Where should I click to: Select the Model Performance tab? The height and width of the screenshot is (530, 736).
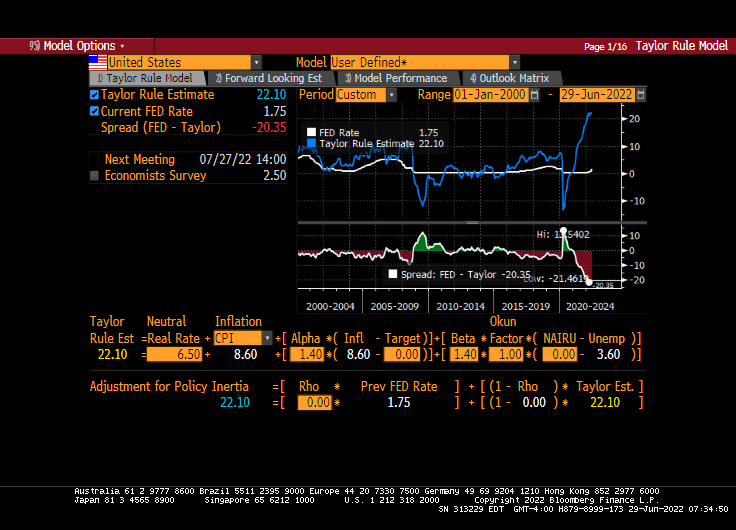[395, 78]
